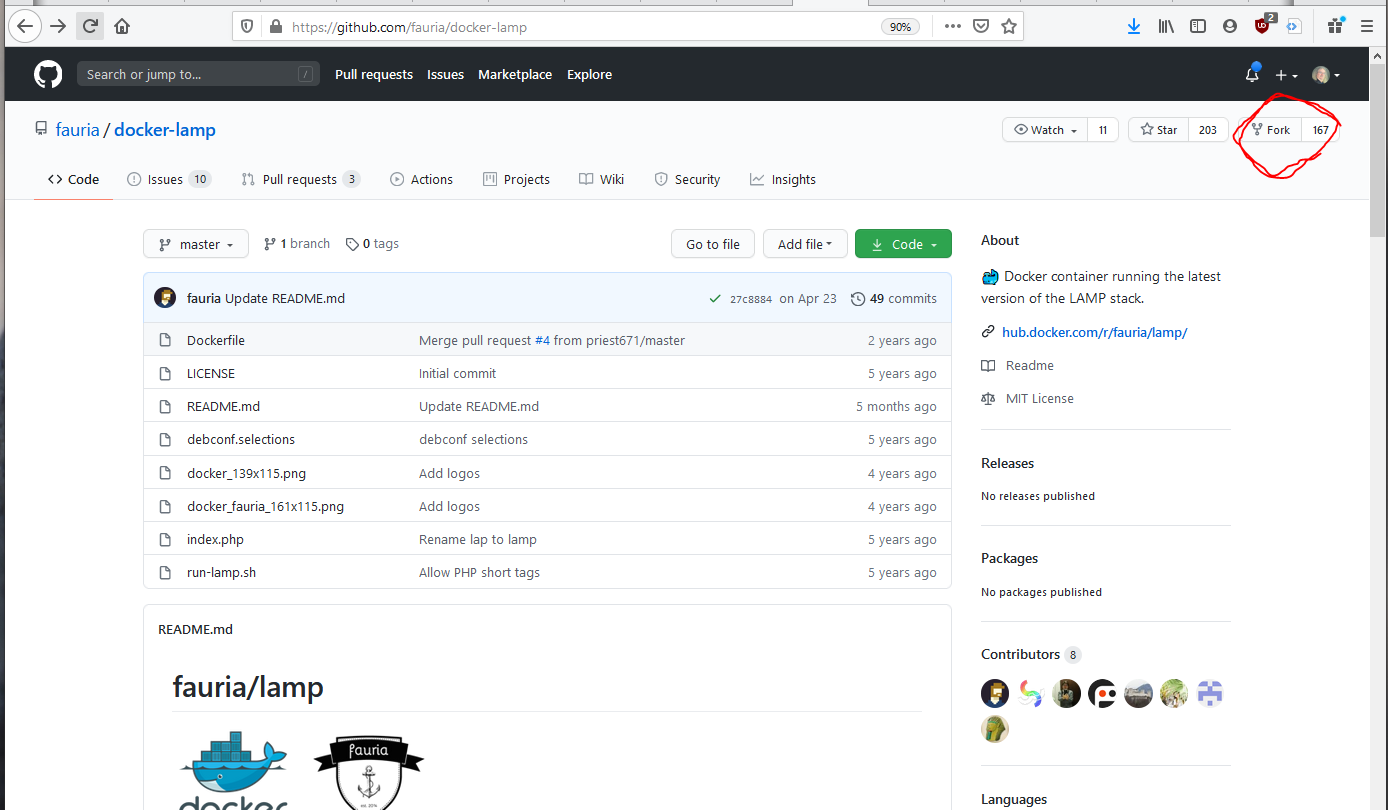Open GitHub notifications bell
This screenshot has height=810, width=1388.
(1252, 75)
